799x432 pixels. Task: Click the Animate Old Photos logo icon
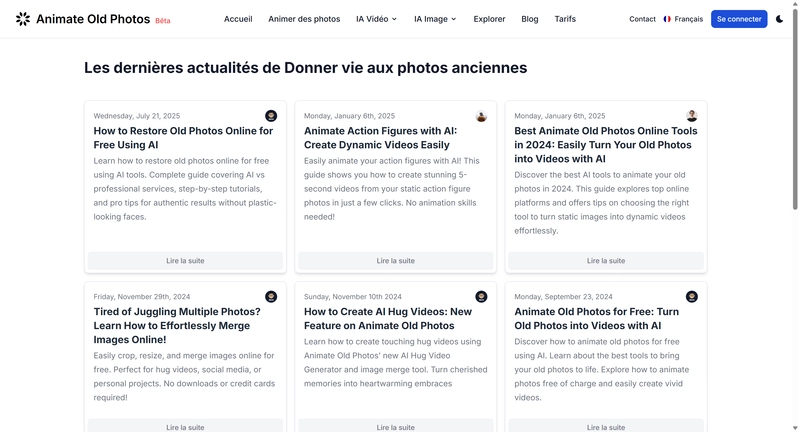coord(23,19)
